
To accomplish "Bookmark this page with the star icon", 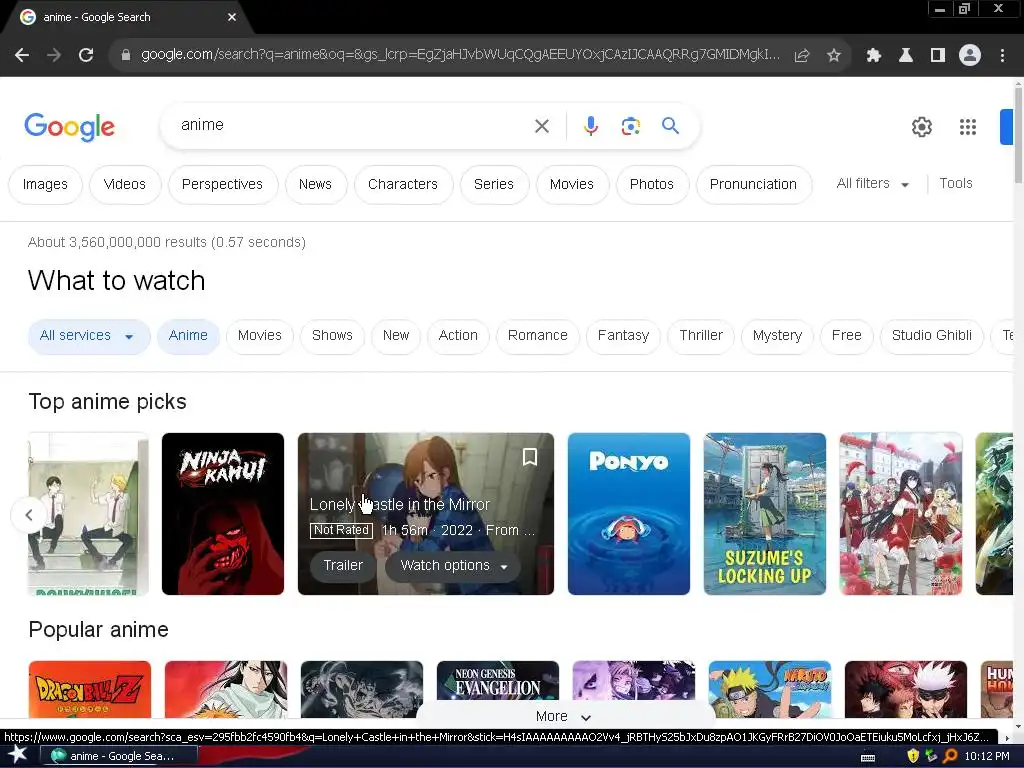I will coord(834,56).
